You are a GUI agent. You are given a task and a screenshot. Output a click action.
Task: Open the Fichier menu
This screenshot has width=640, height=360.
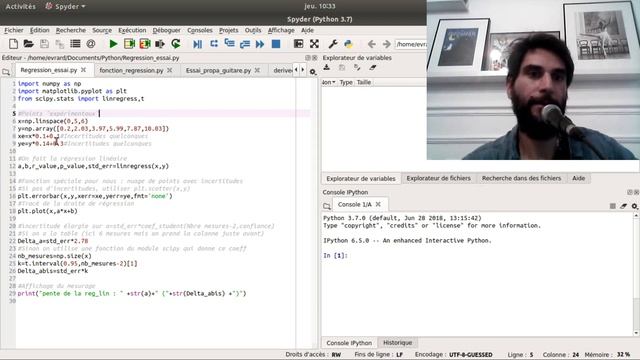(14, 30)
